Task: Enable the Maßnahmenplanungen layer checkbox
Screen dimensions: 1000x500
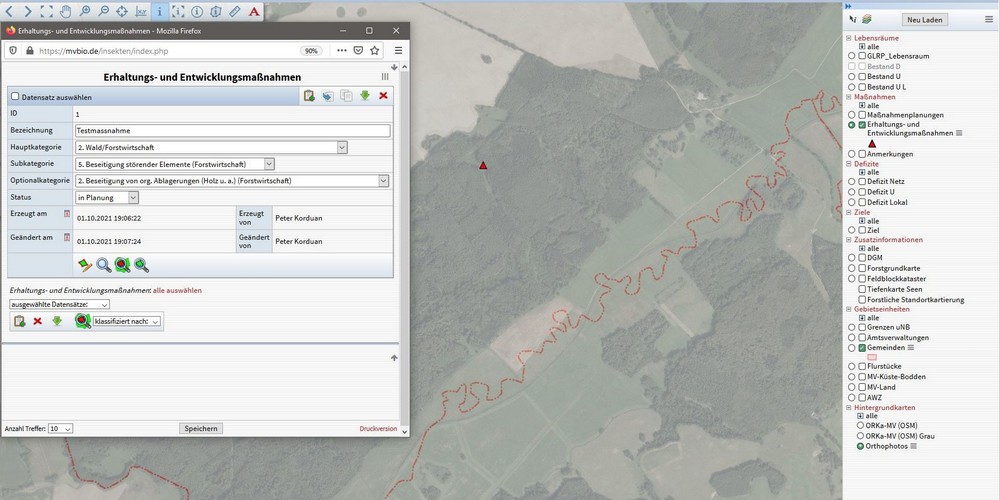Action: tap(862, 115)
